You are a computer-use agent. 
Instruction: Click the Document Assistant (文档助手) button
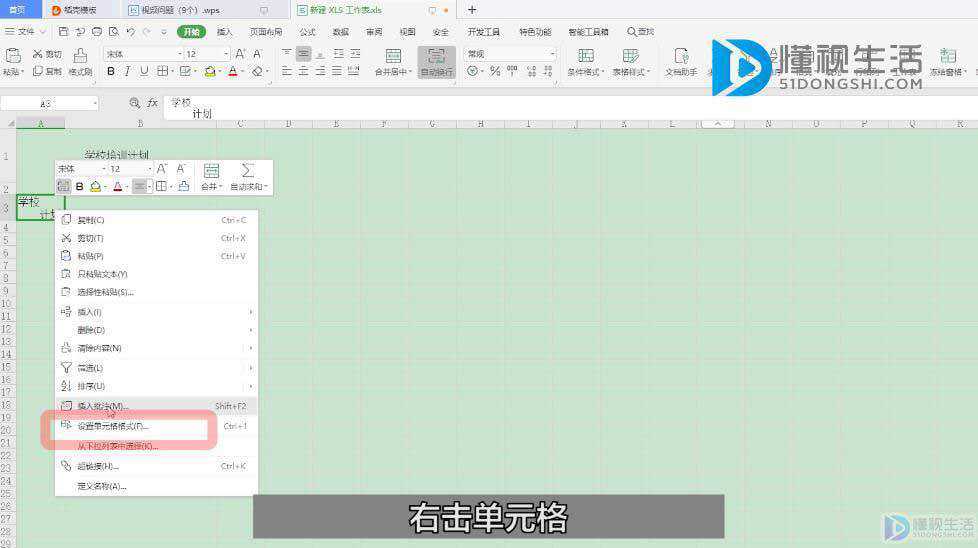[680, 62]
